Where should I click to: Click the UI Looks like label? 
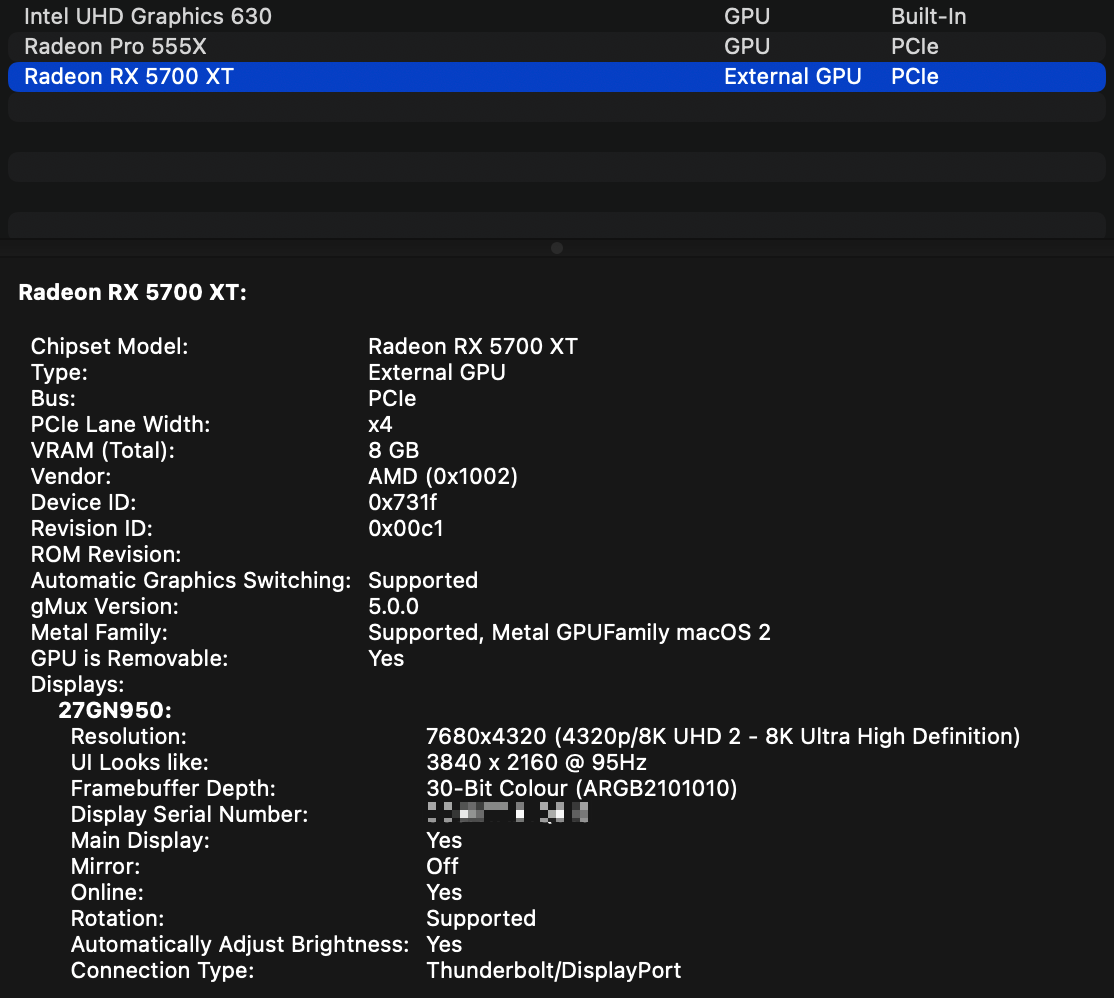point(140,763)
